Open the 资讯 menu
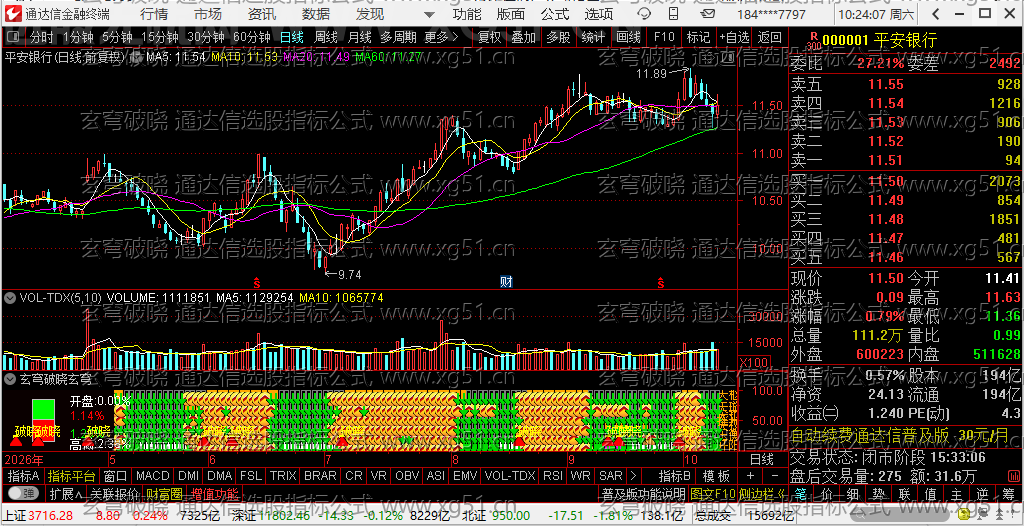 click(262, 14)
